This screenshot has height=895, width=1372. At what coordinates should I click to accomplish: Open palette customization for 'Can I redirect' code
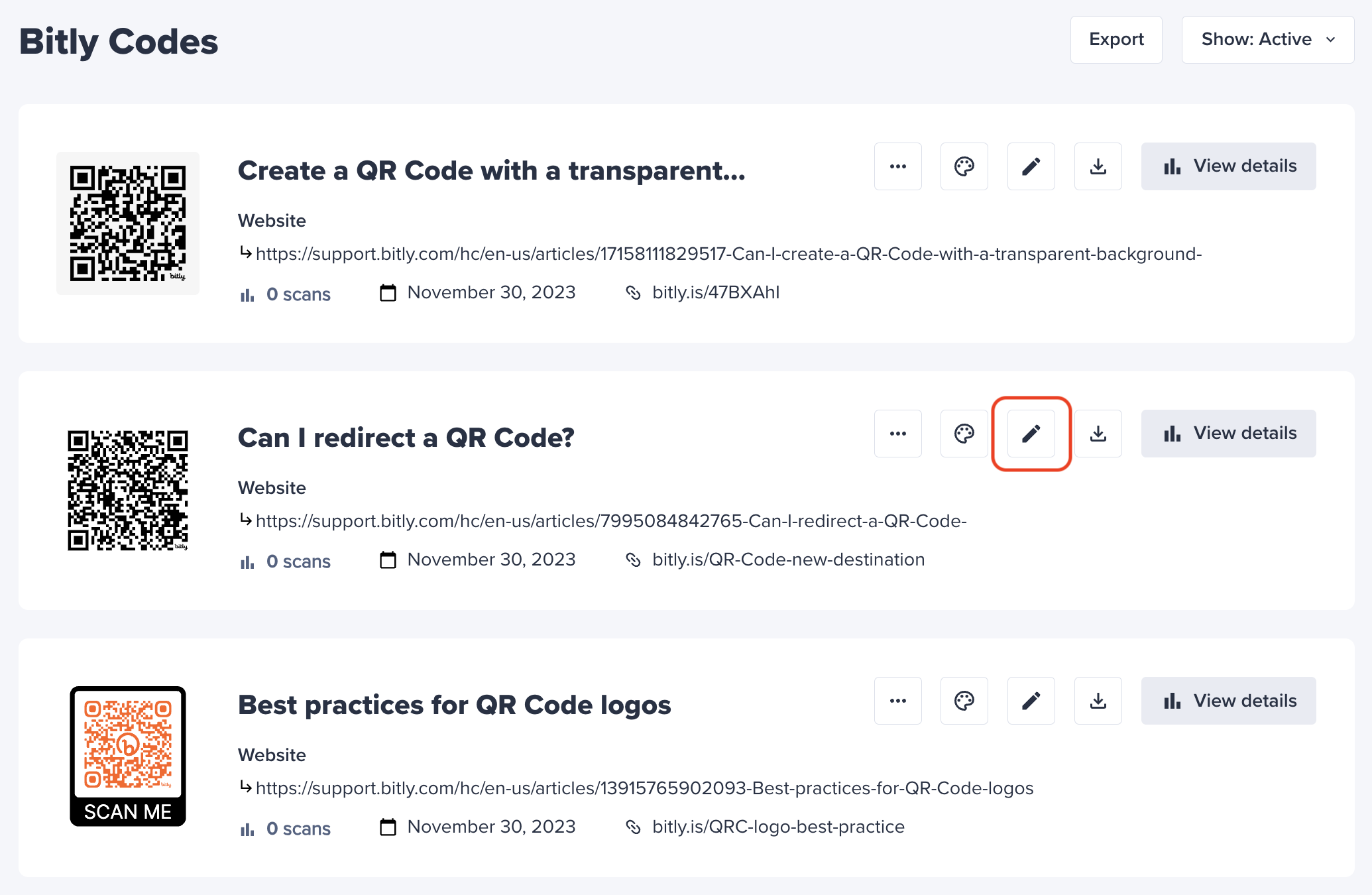point(964,434)
